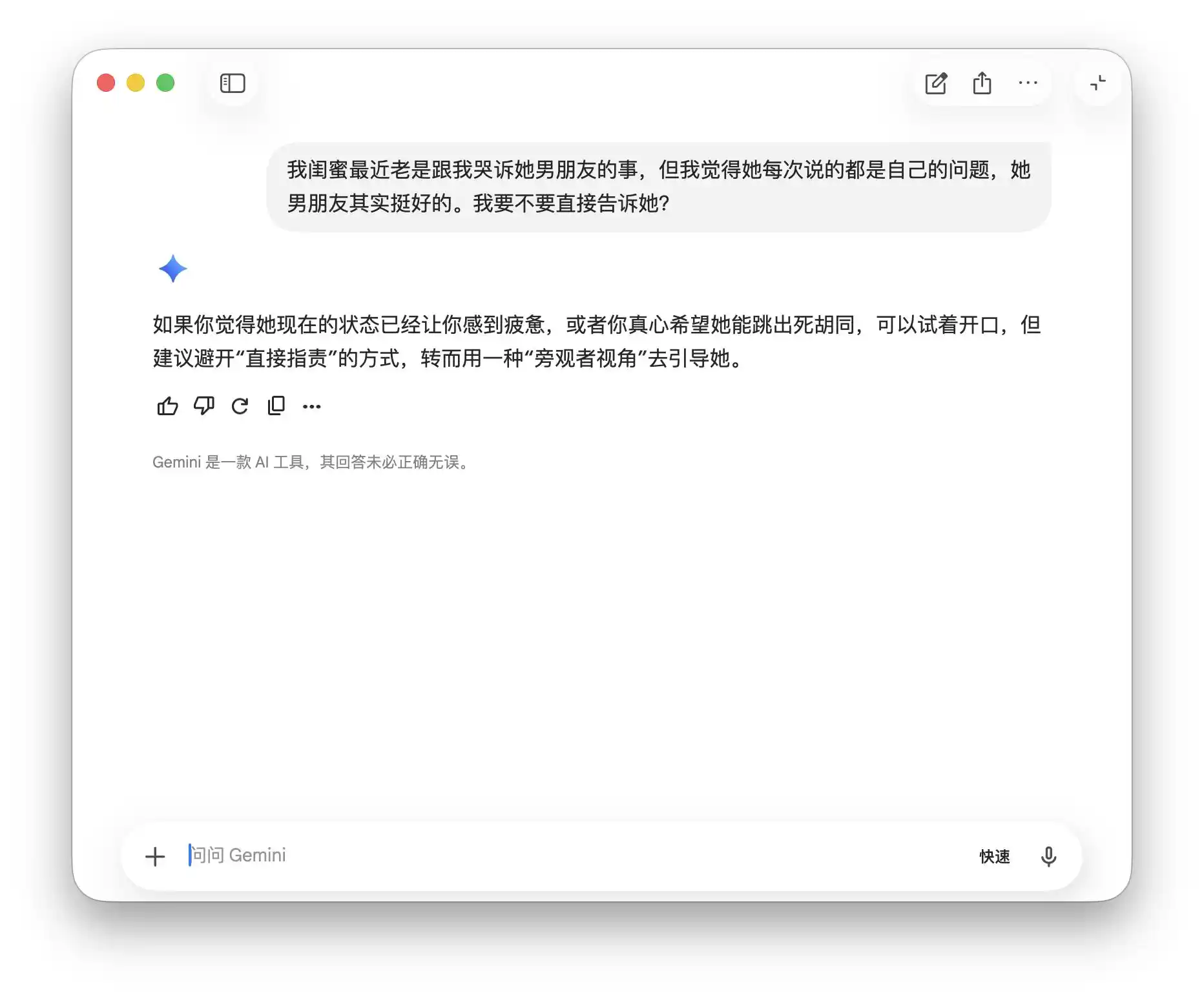The width and height of the screenshot is (1204, 997).
Task: Click the Gemini reply text starting 如果你觉得
Action: (597, 341)
